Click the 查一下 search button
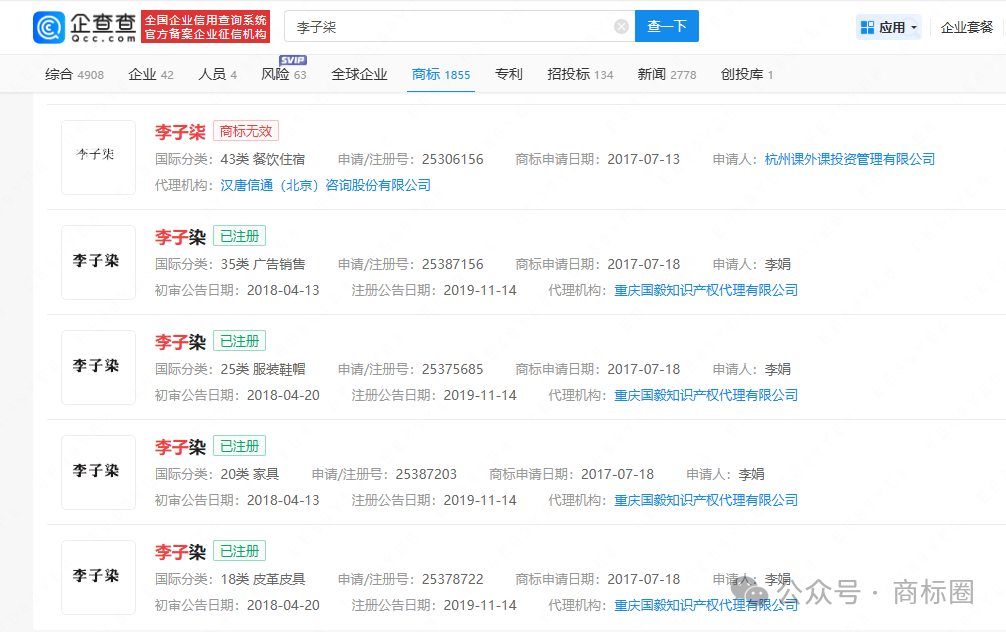This screenshot has height=632, width=1006. (666, 27)
